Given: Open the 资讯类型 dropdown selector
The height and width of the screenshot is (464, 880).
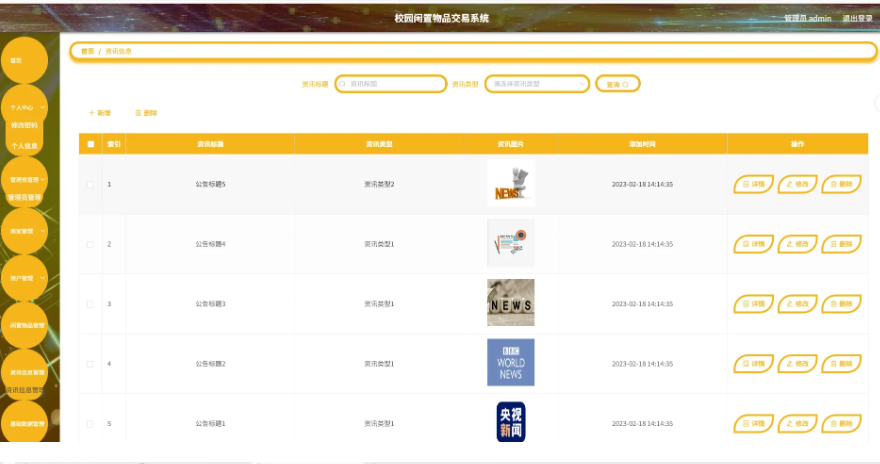Looking at the screenshot, I should [x=537, y=84].
